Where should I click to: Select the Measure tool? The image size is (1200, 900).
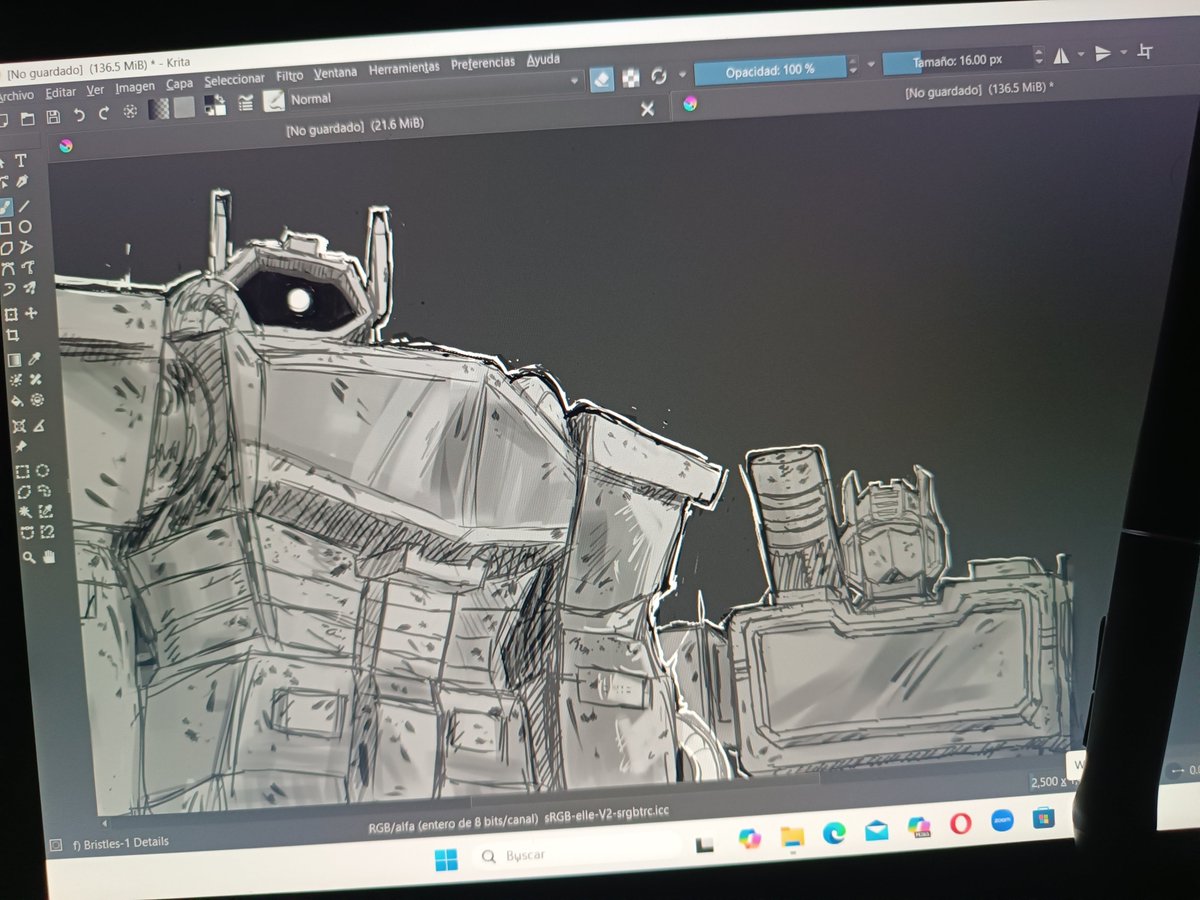click(39, 426)
